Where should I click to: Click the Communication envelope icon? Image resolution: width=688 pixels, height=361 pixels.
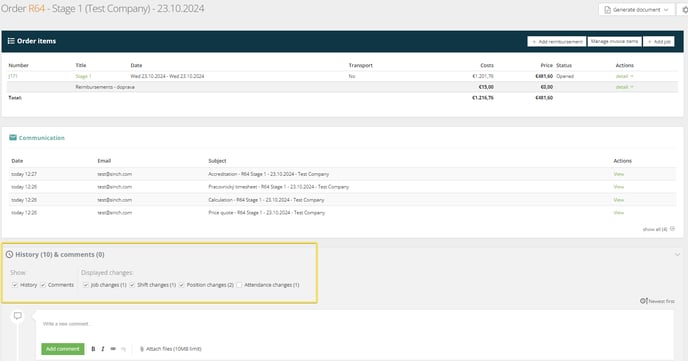[13, 138]
